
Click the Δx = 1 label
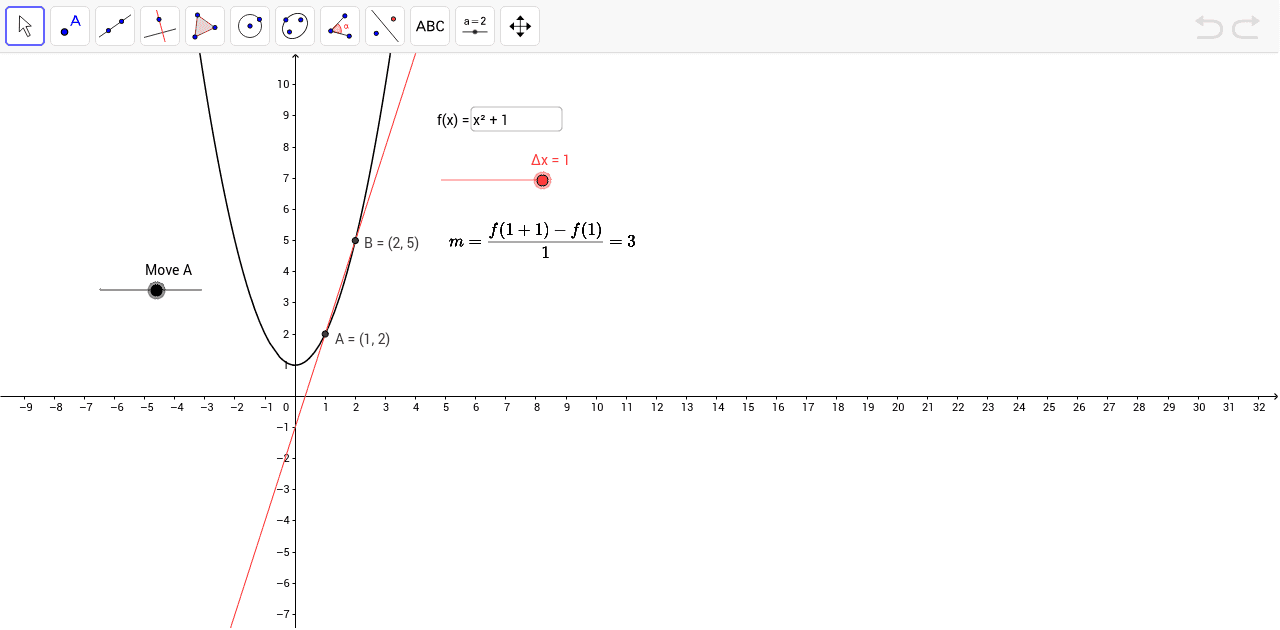coord(550,160)
